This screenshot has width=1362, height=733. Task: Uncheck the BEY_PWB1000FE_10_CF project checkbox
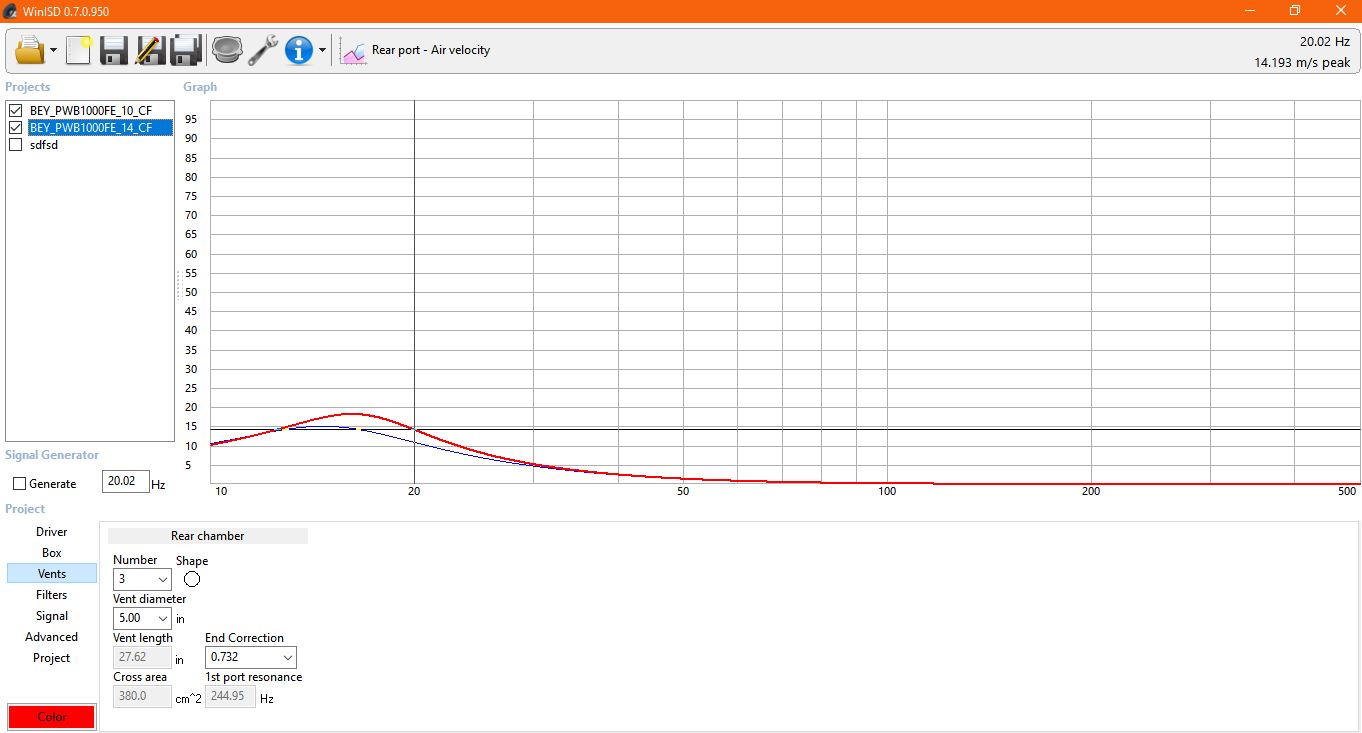pyautogui.click(x=15, y=110)
